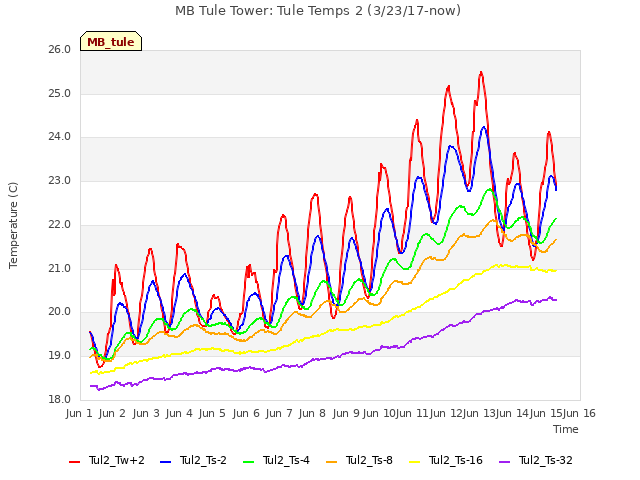Image resolution: width=640 pixels, height=480 pixels.
Task: Click the Jun 9 x-axis label
Action: [x=345, y=413]
